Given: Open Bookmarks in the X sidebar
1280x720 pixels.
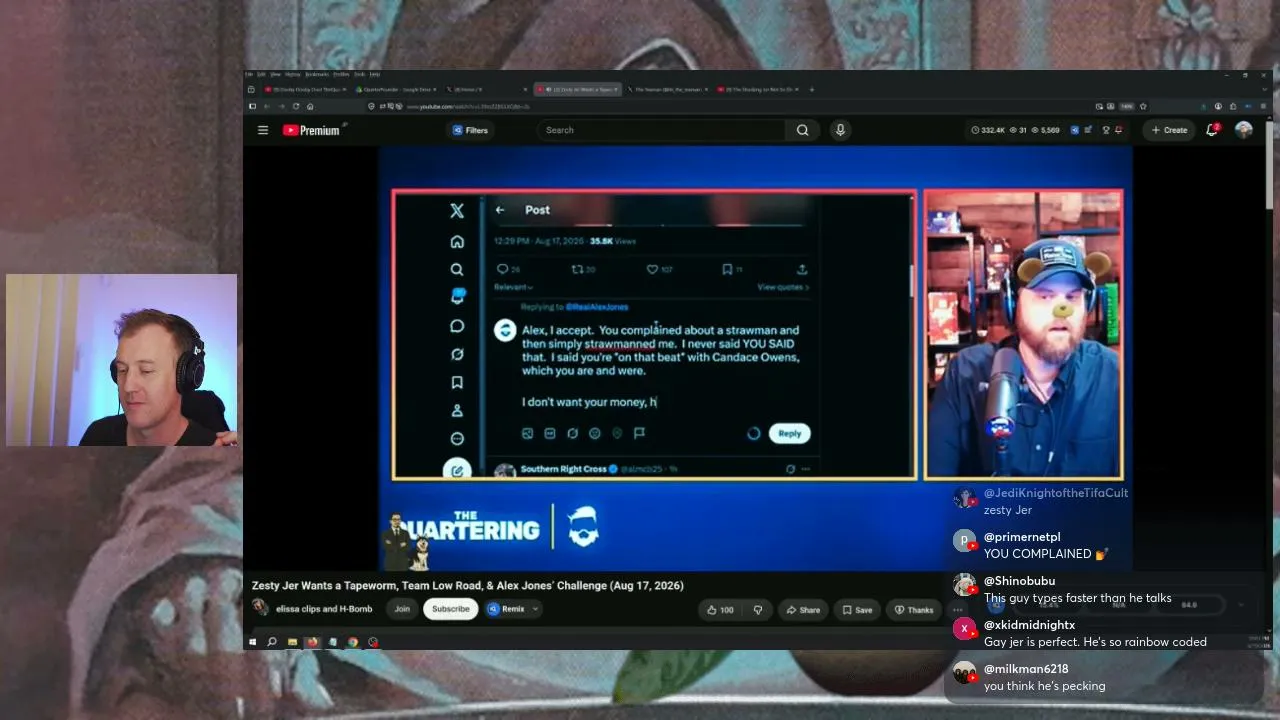Looking at the screenshot, I should pyautogui.click(x=457, y=382).
